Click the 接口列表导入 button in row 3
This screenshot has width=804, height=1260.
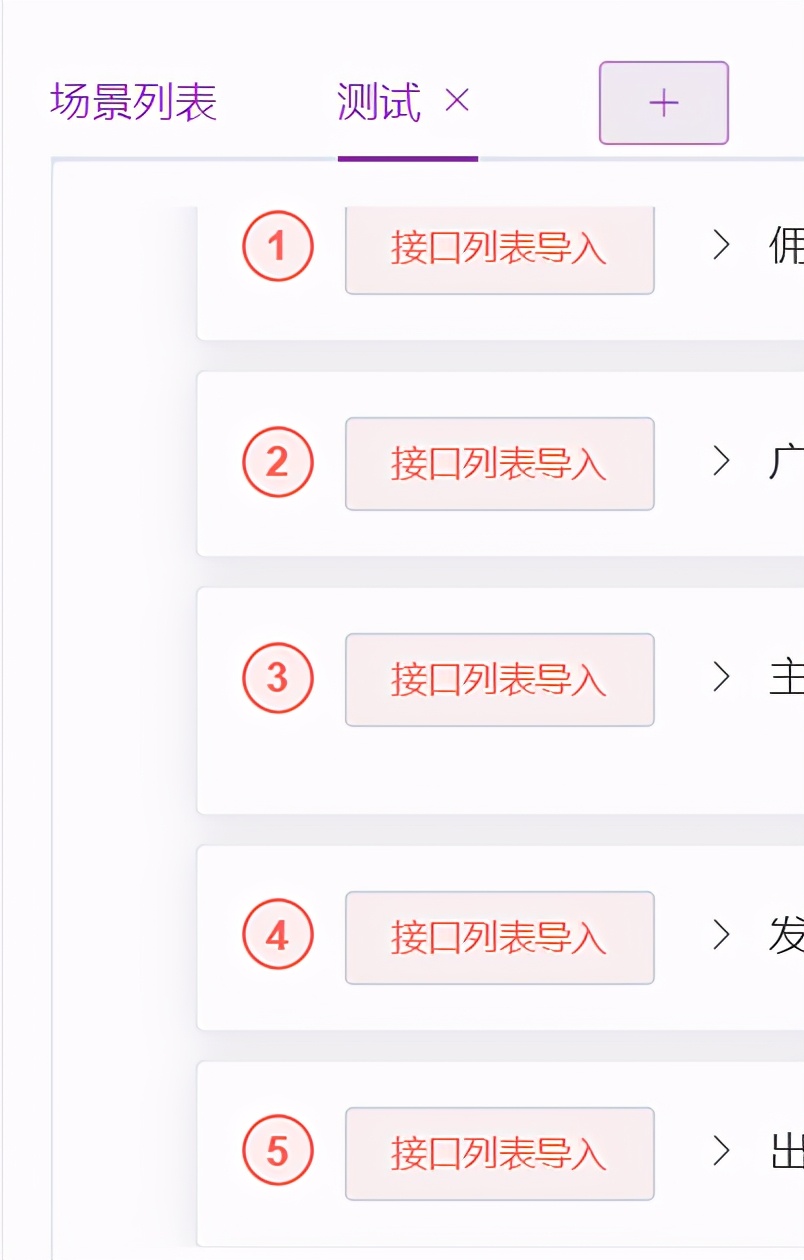[500, 679]
